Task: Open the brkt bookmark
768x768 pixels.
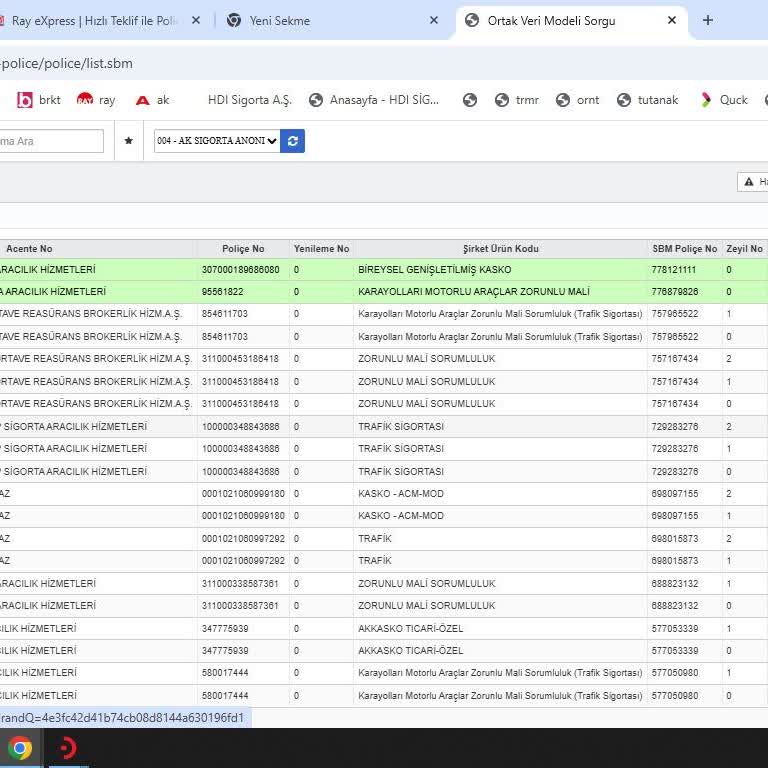Action: click(39, 100)
